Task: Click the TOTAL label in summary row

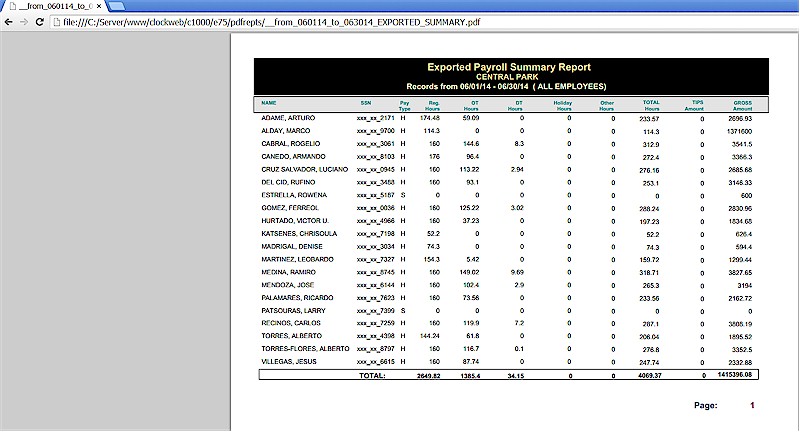Action: pos(373,376)
